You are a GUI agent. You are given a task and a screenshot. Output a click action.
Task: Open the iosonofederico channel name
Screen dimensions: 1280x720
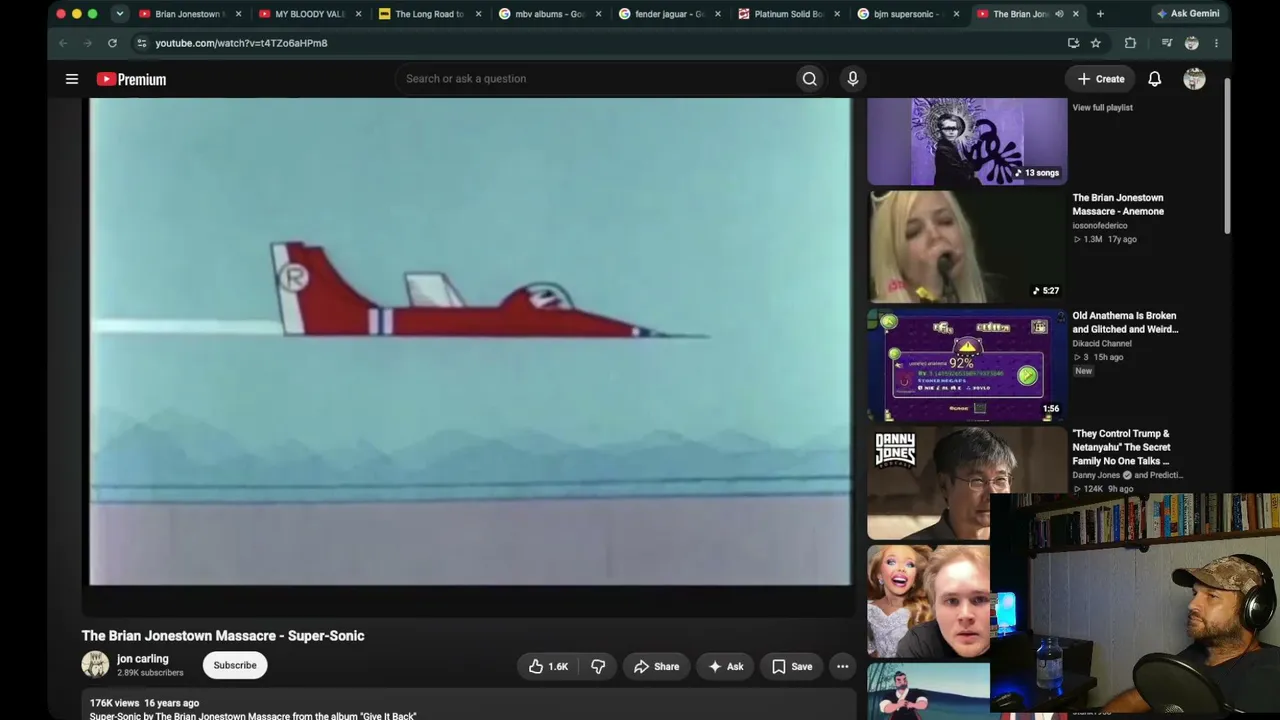pyautogui.click(x=1100, y=226)
